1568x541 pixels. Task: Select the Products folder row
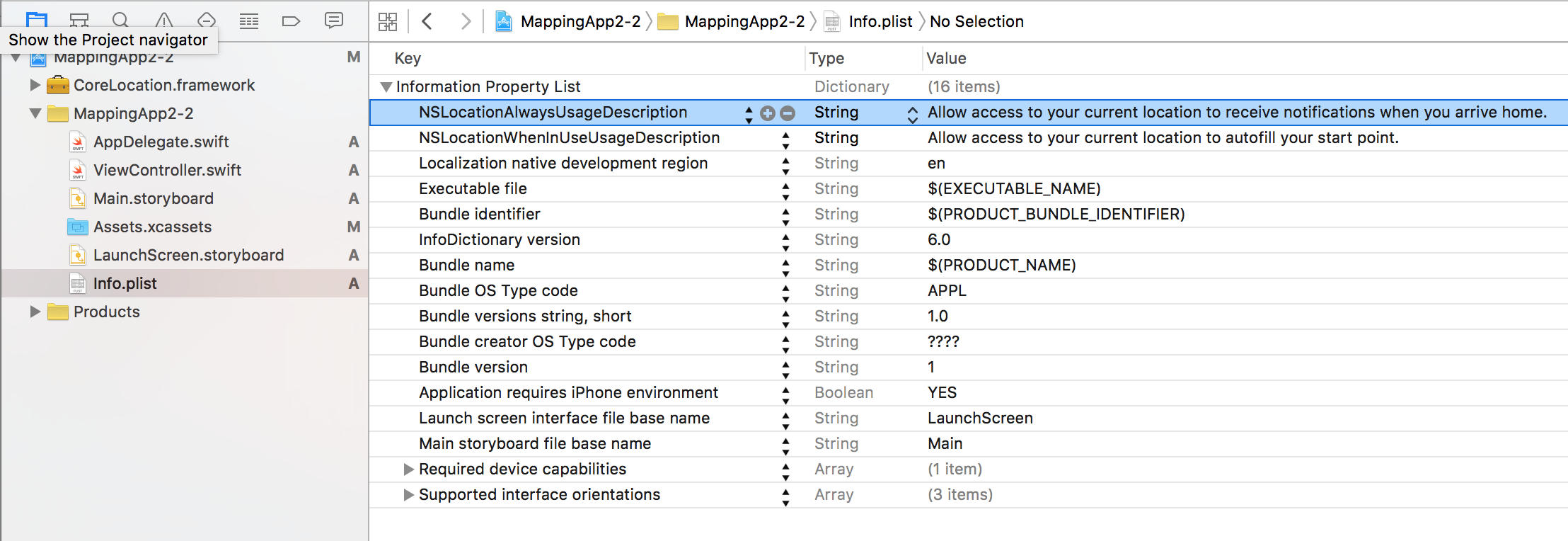(x=185, y=312)
